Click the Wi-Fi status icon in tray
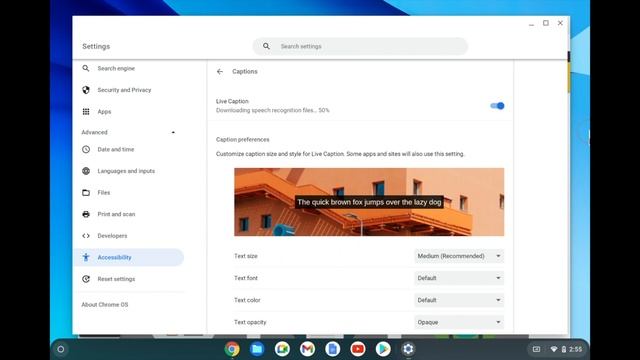Viewport: 640px width, 360px height. coord(554,349)
